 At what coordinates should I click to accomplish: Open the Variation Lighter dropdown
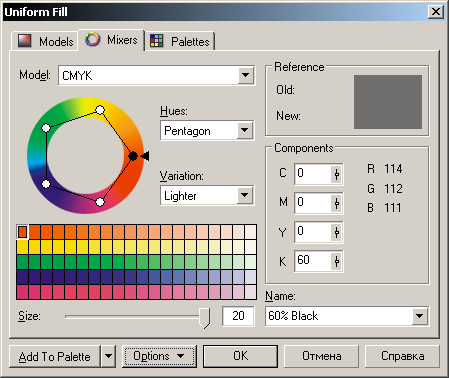(244, 195)
